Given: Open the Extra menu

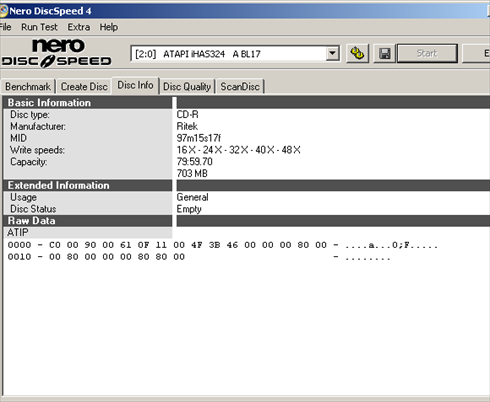Looking at the screenshot, I should point(79,27).
